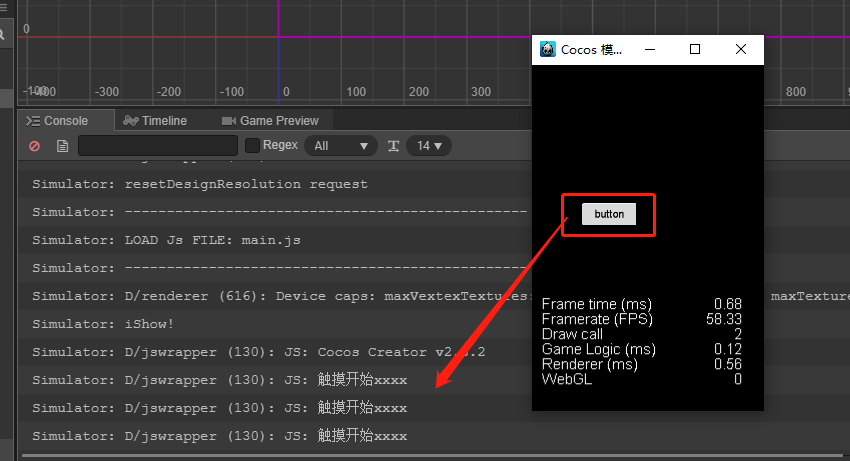
Task: Click the 58.33 framerate value
Action: 724,319
